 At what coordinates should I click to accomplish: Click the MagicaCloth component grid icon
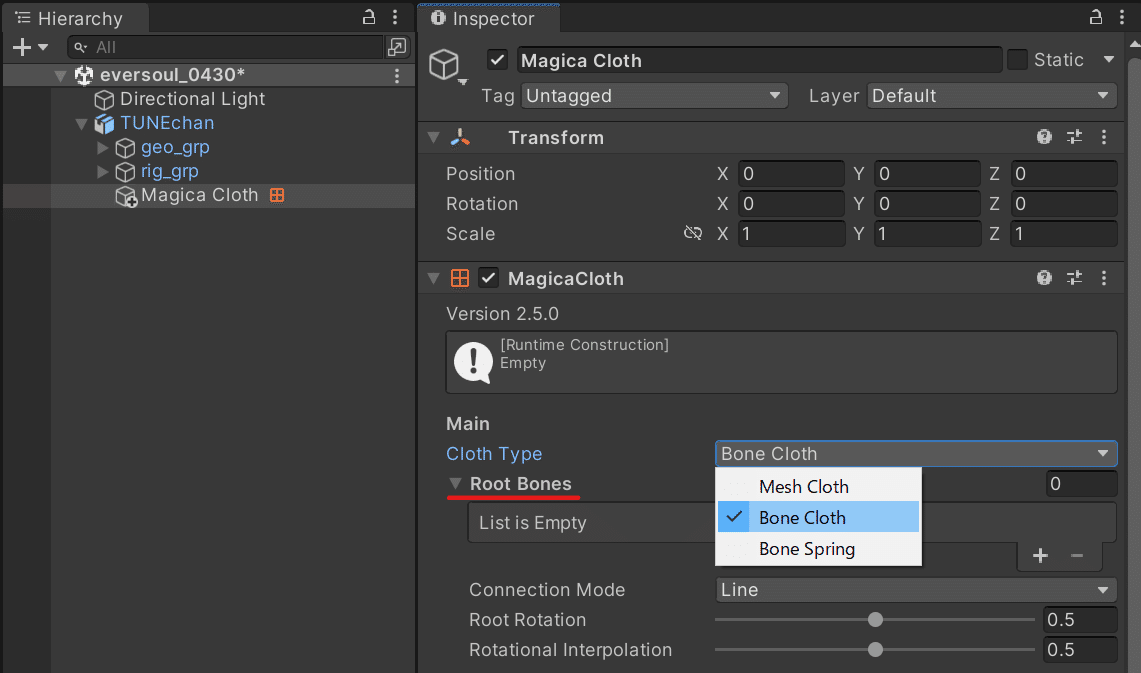tap(460, 278)
